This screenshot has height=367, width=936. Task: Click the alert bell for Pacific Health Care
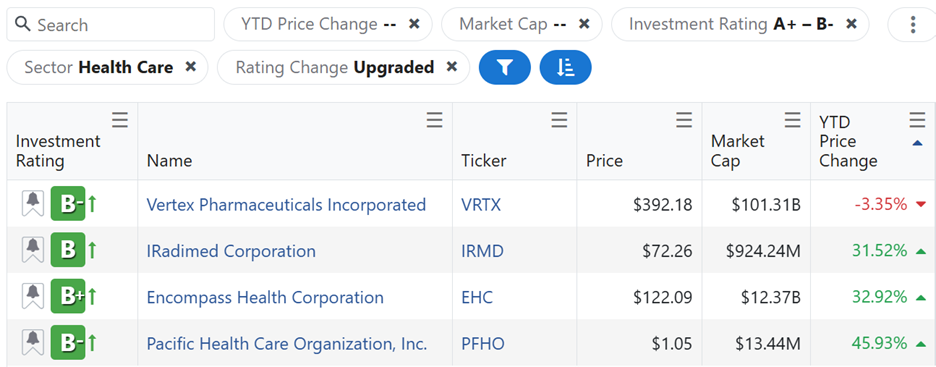click(33, 343)
